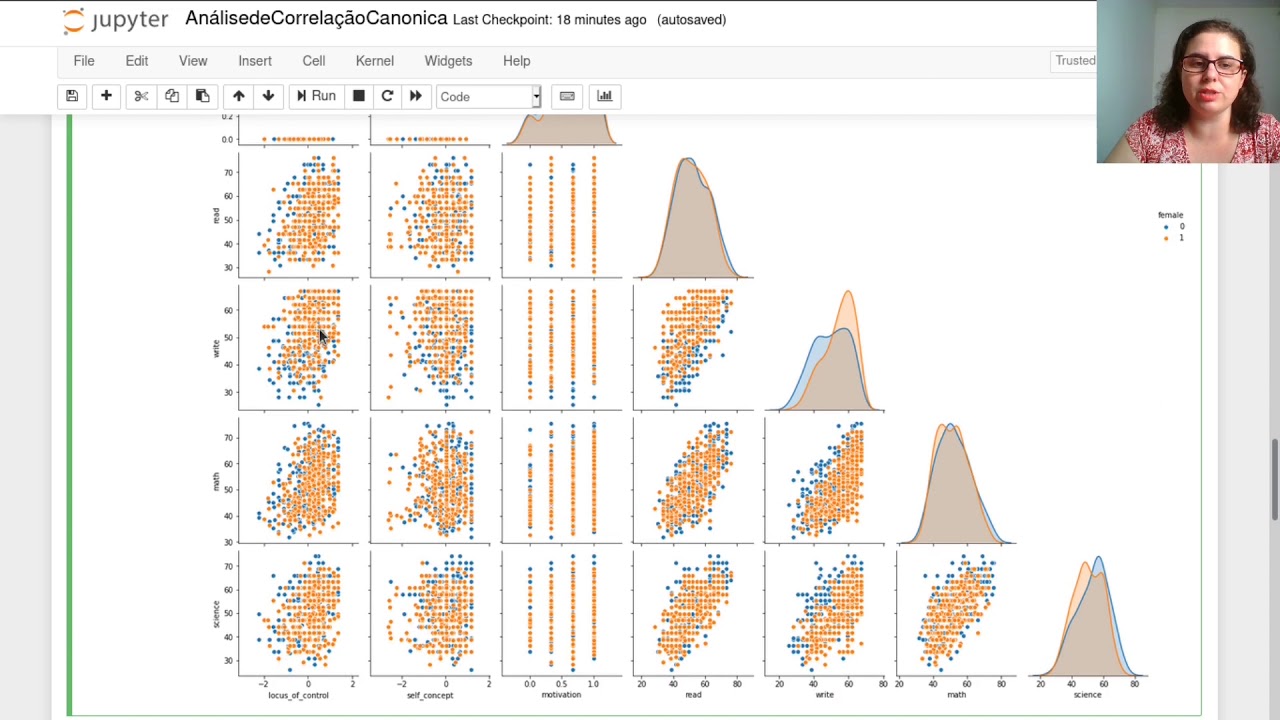Click the science density plot

[1087, 614]
